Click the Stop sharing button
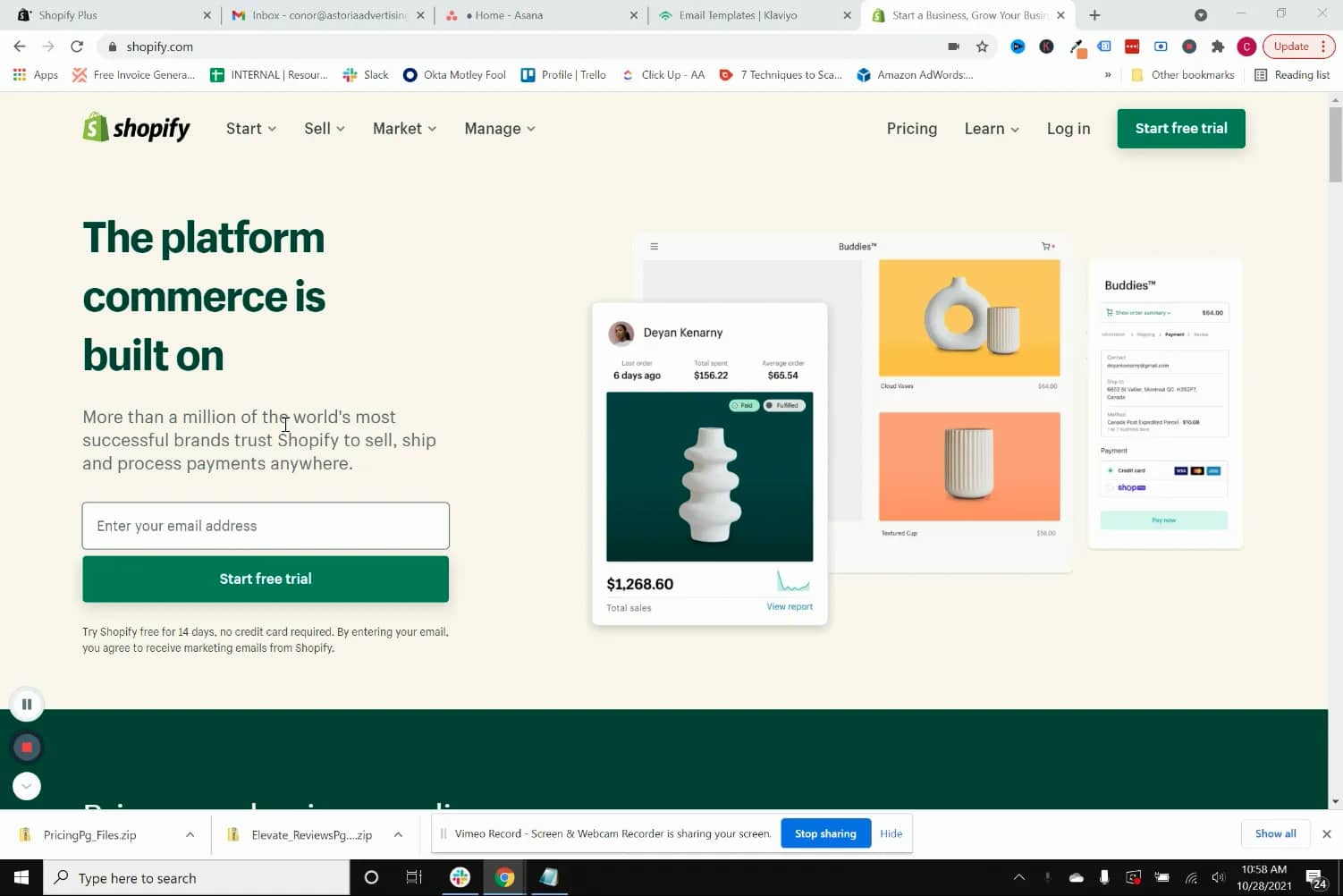The width and height of the screenshot is (1343, 896). 825,833
